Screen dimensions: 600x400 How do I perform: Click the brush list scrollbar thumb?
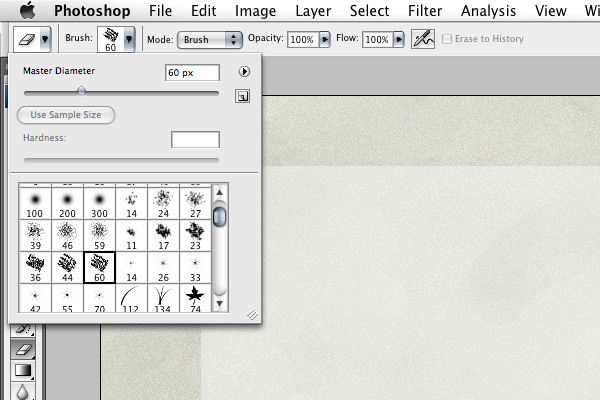[219, 217]
